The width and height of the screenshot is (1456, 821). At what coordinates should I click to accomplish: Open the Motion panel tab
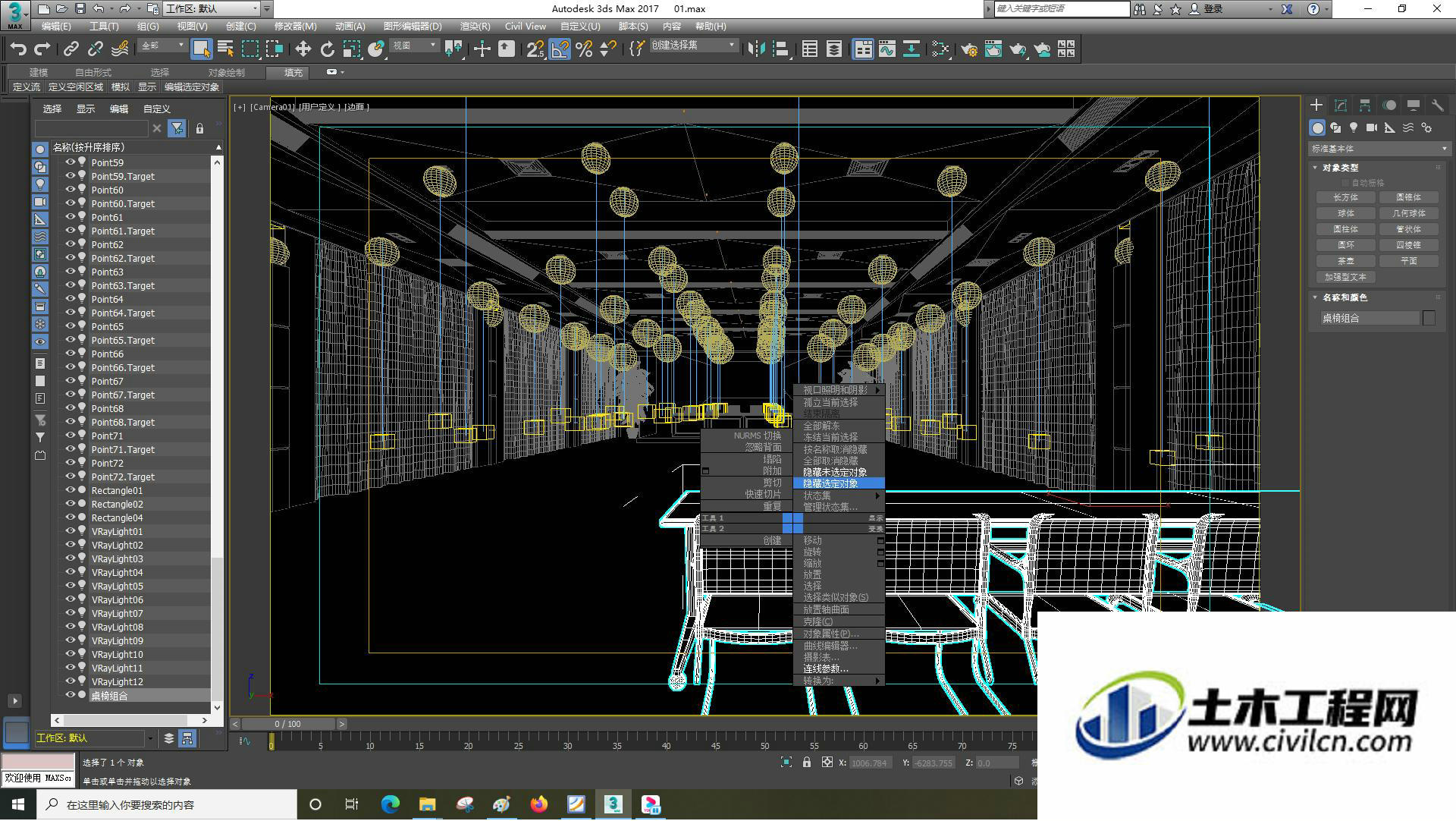pyautogui.click(x=1389, y=105)
